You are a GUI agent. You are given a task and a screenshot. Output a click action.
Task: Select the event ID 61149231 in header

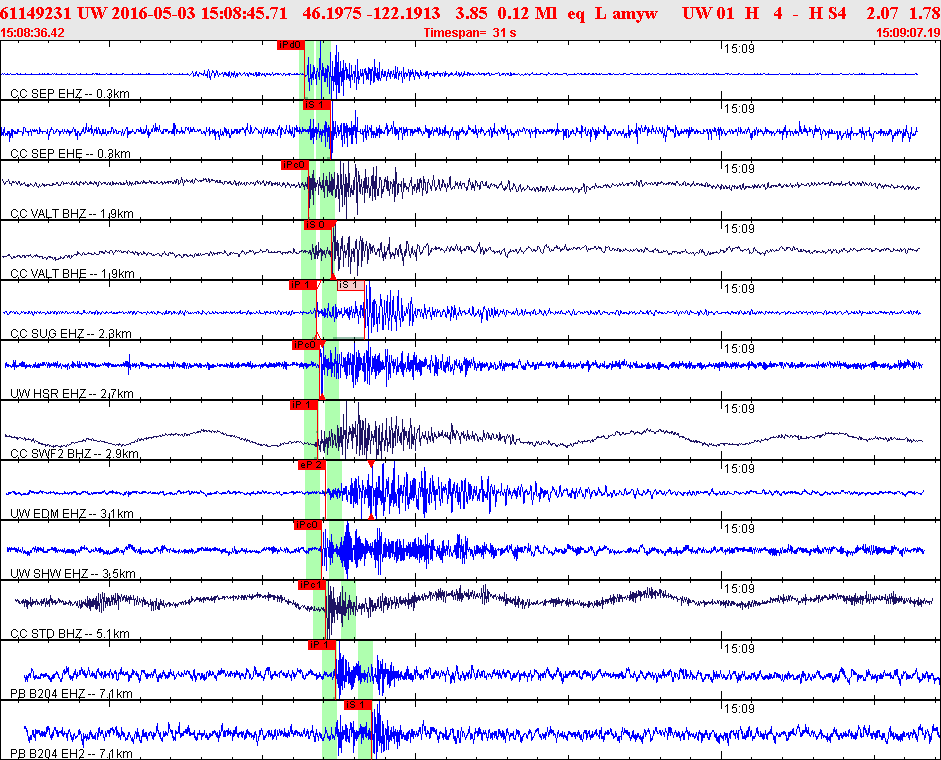click(36, 13)
